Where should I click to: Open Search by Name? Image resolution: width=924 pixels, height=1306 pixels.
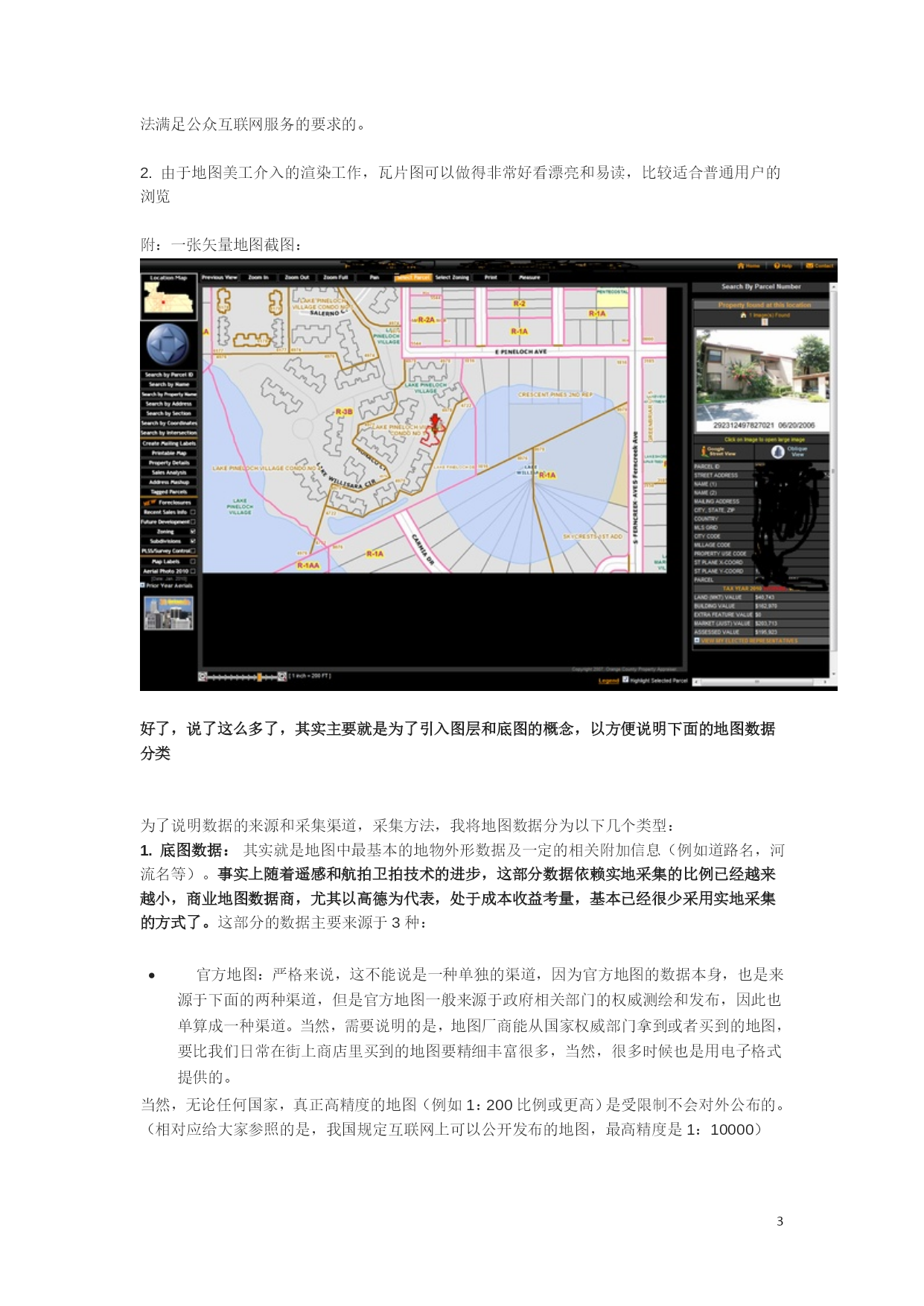(x=169, y=384)
